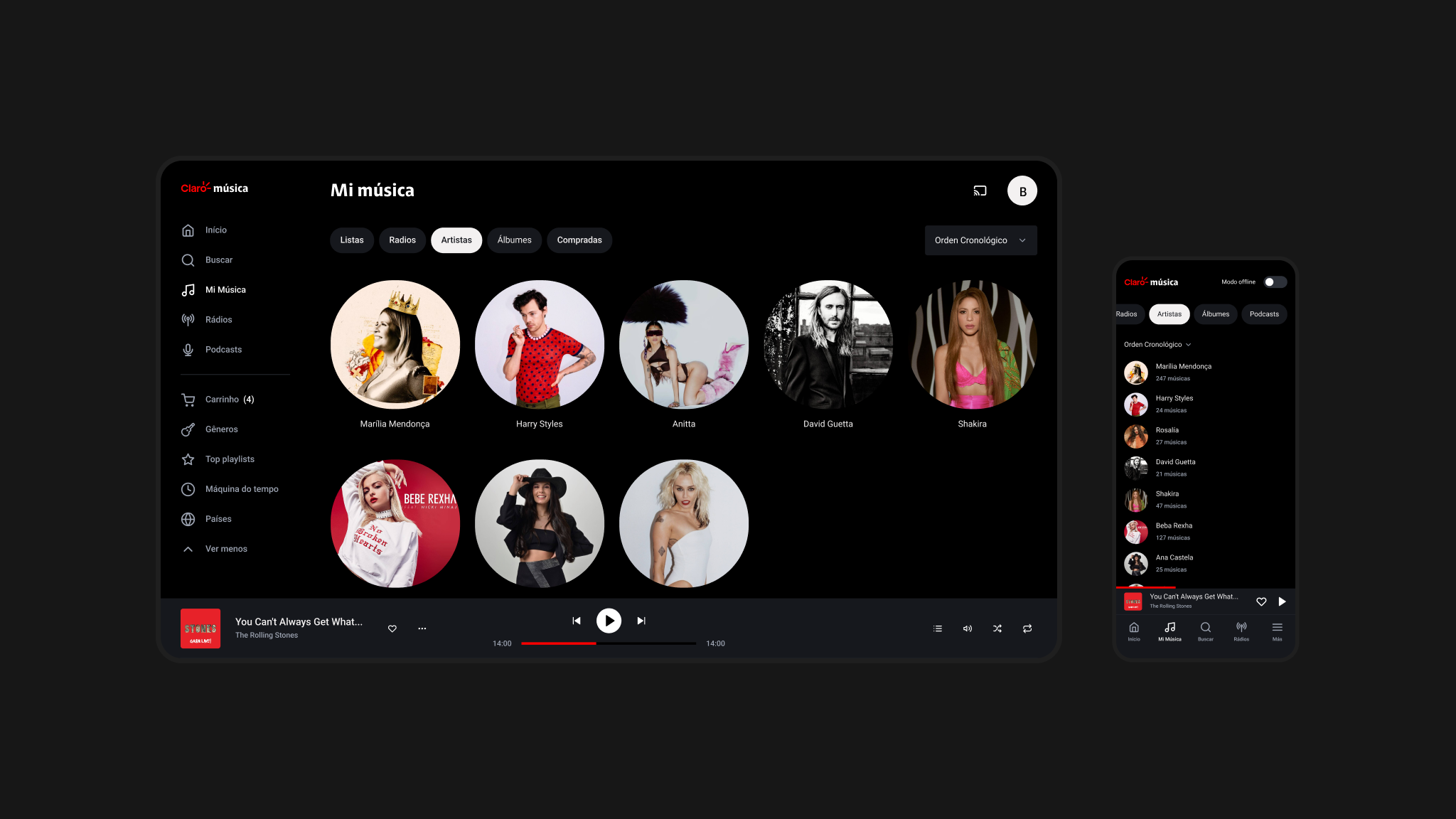Open Shakira in phone artist list
1456x819 pixels.
click(1206, 500)
